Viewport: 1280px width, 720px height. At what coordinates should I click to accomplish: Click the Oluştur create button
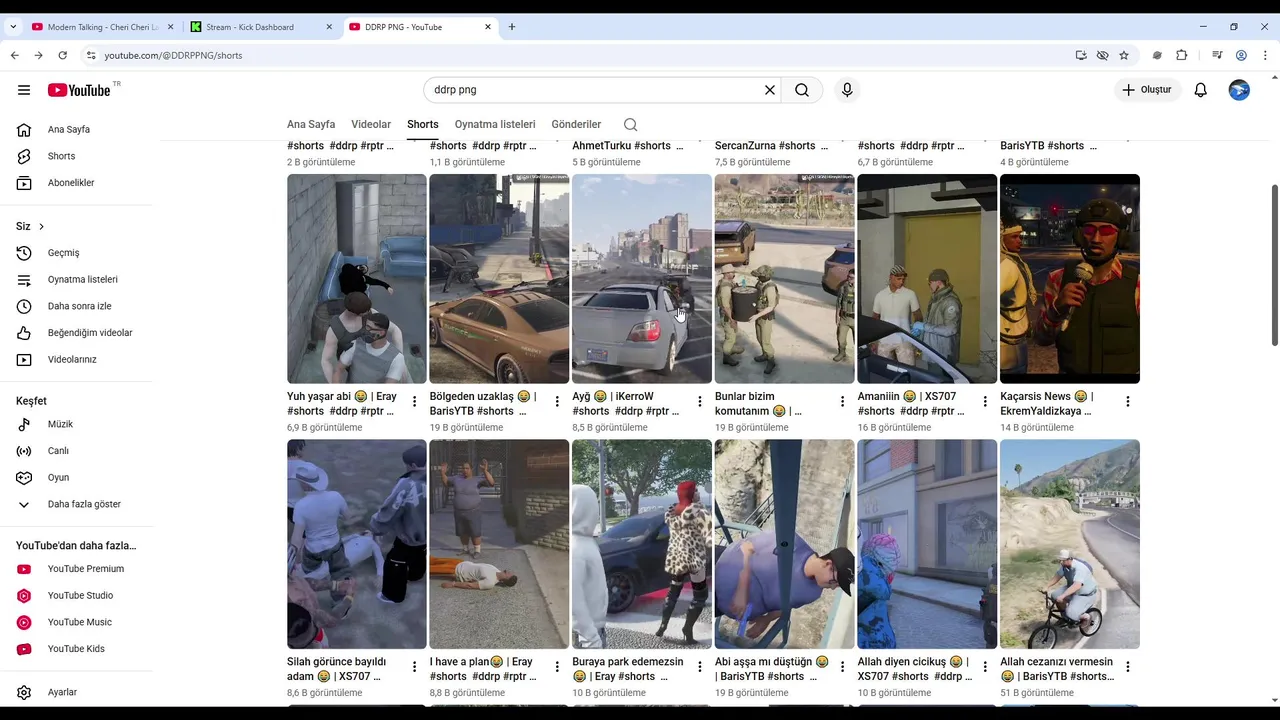pos(1146,90)
